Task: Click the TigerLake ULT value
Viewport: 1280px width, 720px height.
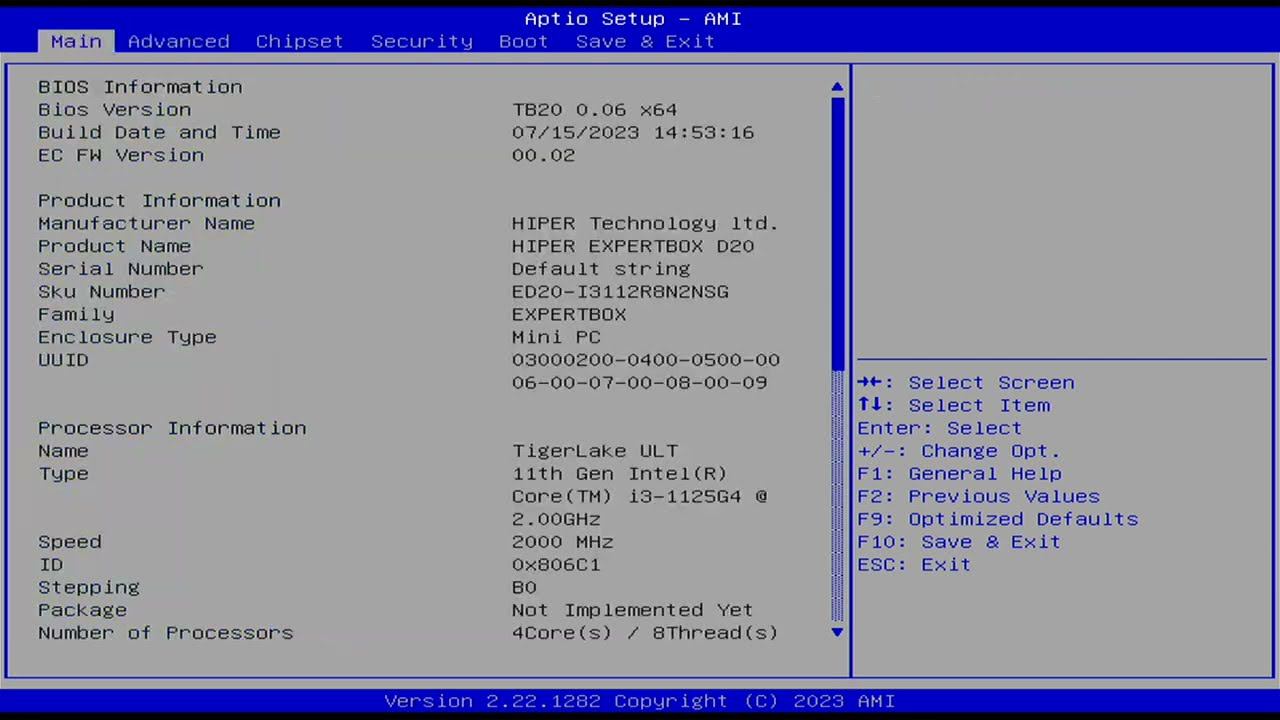Action: pyautogui.click(x=595, y=451)
